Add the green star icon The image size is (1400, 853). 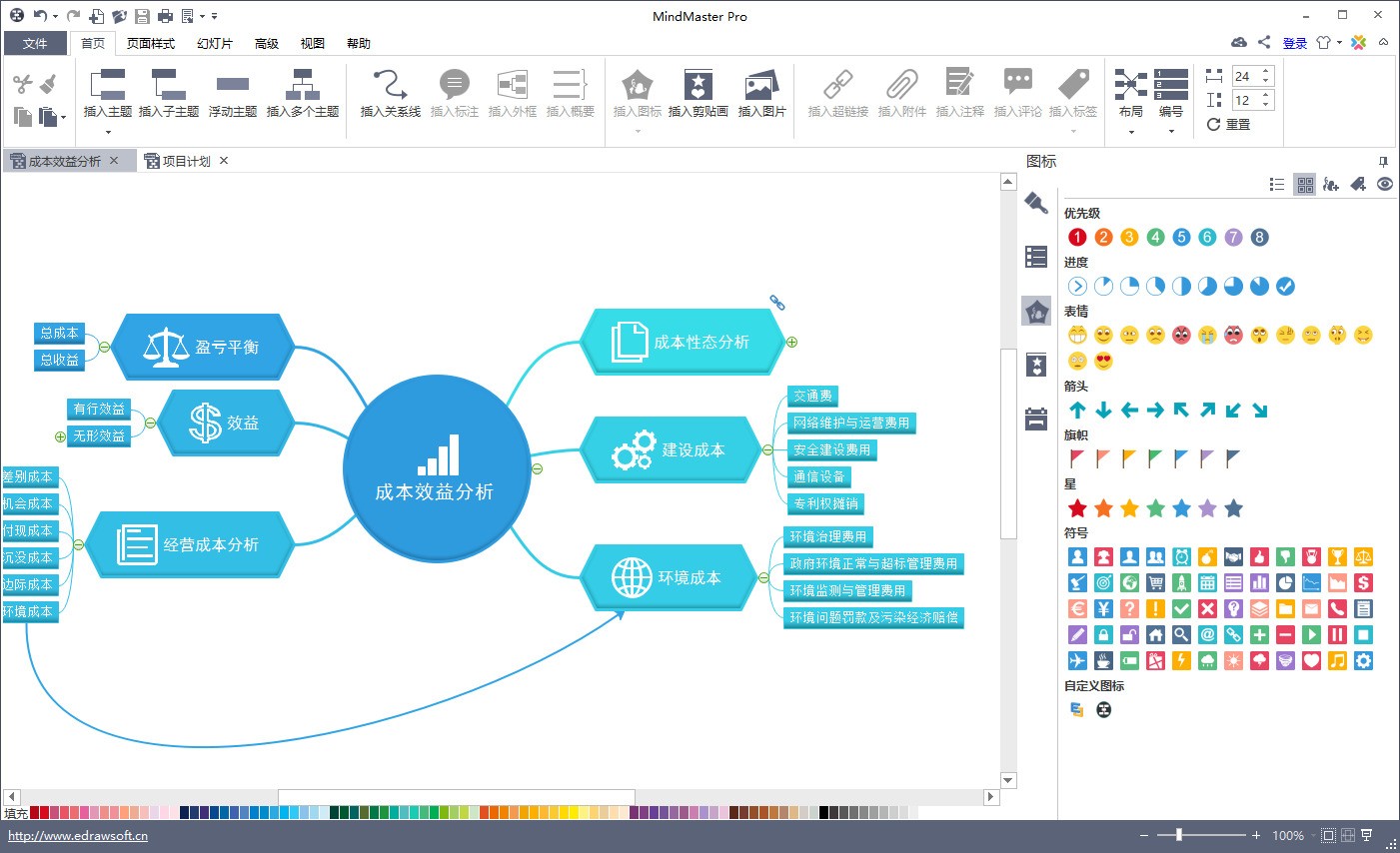(1155, 508)
